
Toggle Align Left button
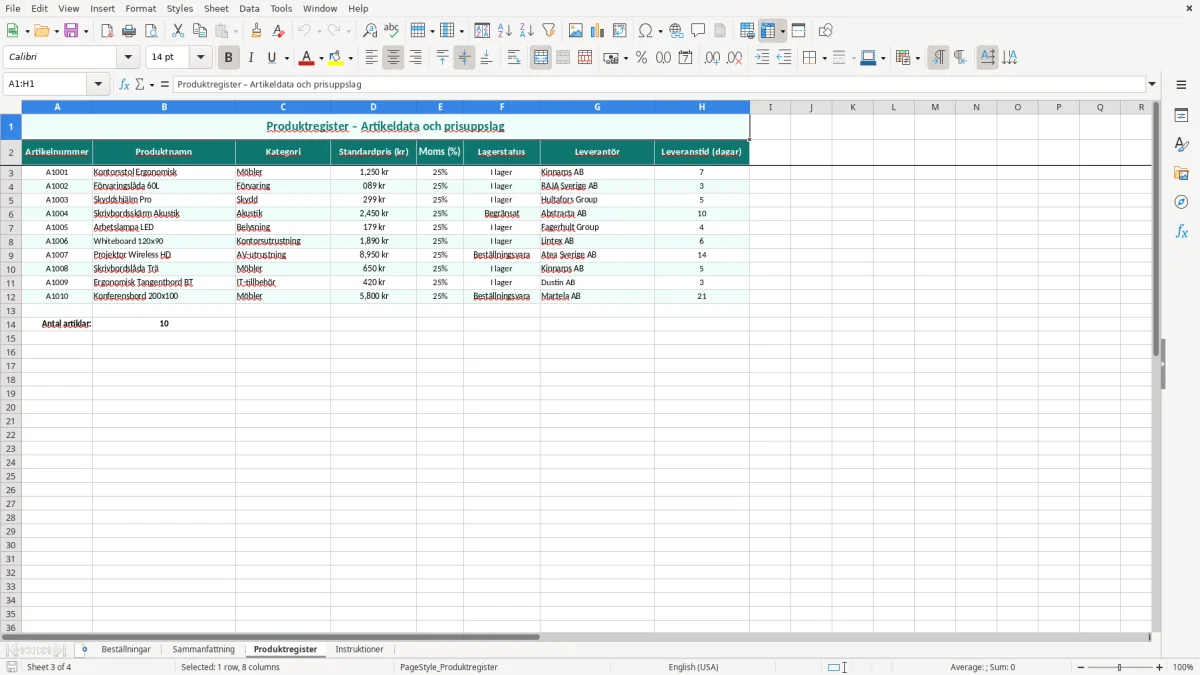coord(371,58)
